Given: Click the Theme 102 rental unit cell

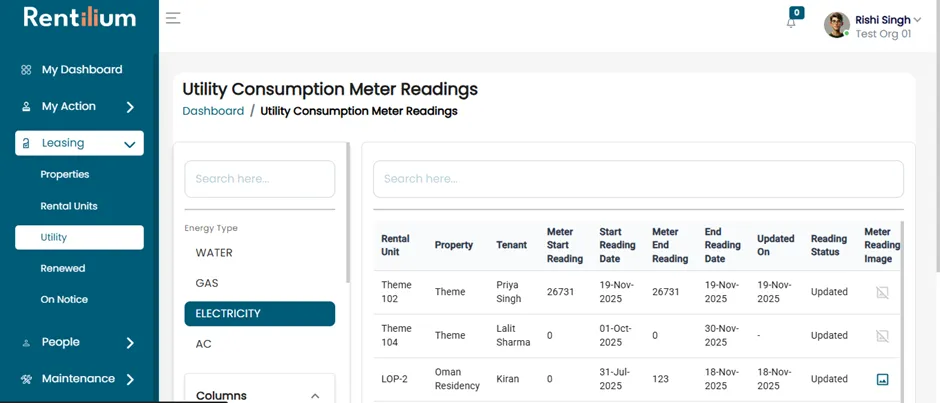Looking at the screenshot, I should 396,292.
